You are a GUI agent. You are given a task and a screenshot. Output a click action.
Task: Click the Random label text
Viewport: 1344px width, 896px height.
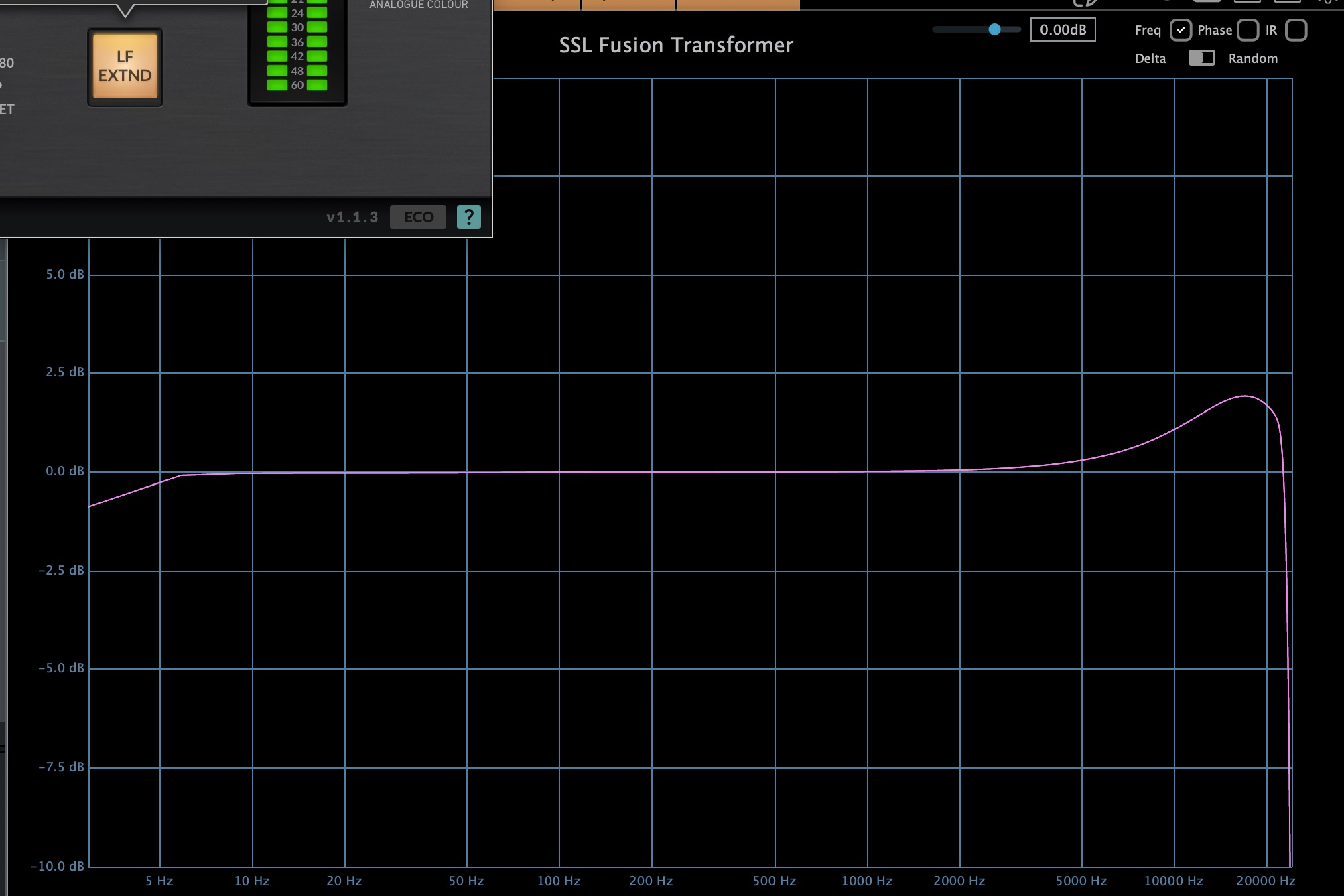tap(1253, 58)
